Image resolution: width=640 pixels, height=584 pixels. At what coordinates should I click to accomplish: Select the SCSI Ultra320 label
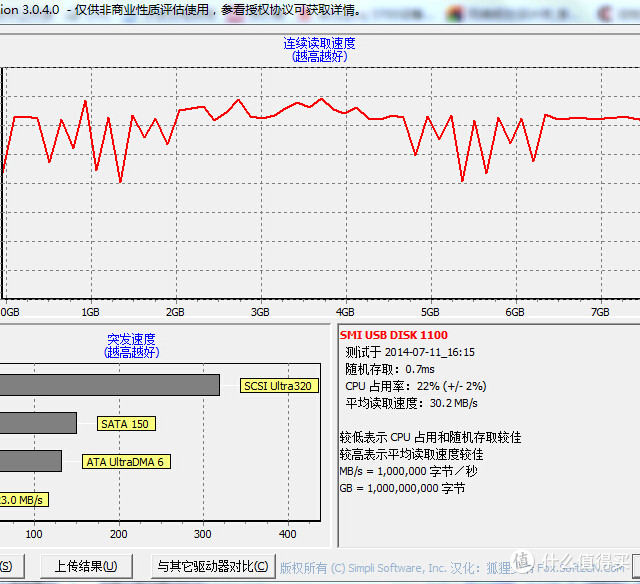coord(279,386)
